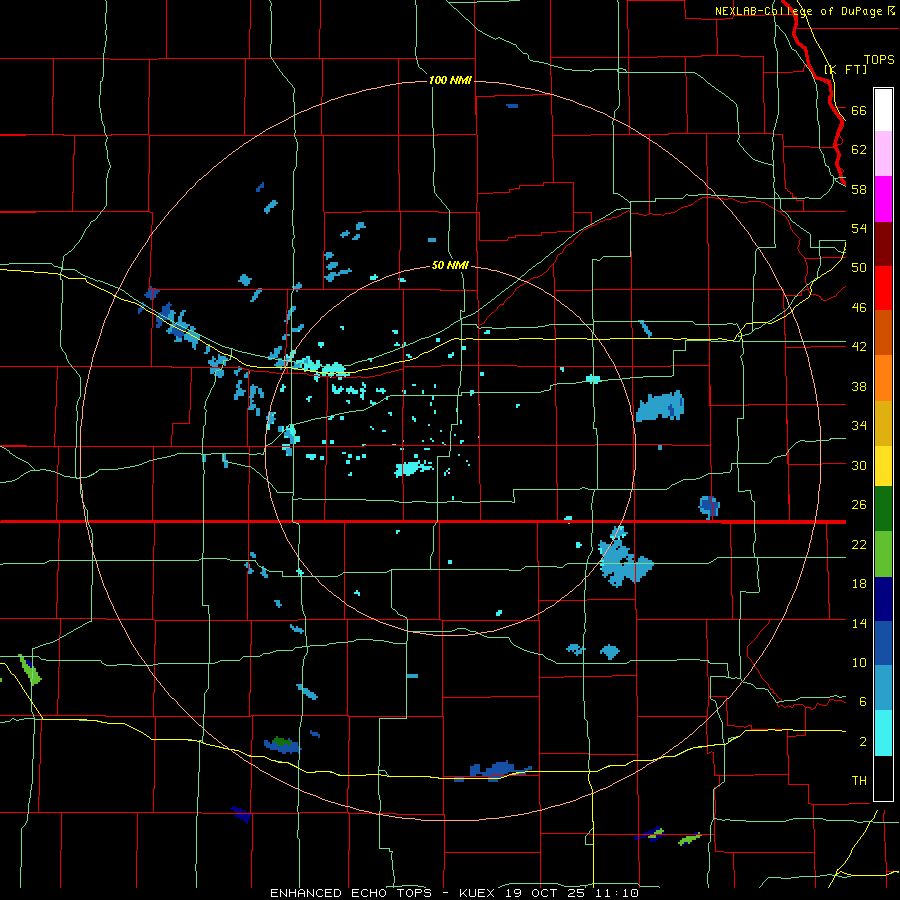Click the bright red legend swatch
Image resolution: width=900 pixels, height=900 pixels.
pos(883,288)
